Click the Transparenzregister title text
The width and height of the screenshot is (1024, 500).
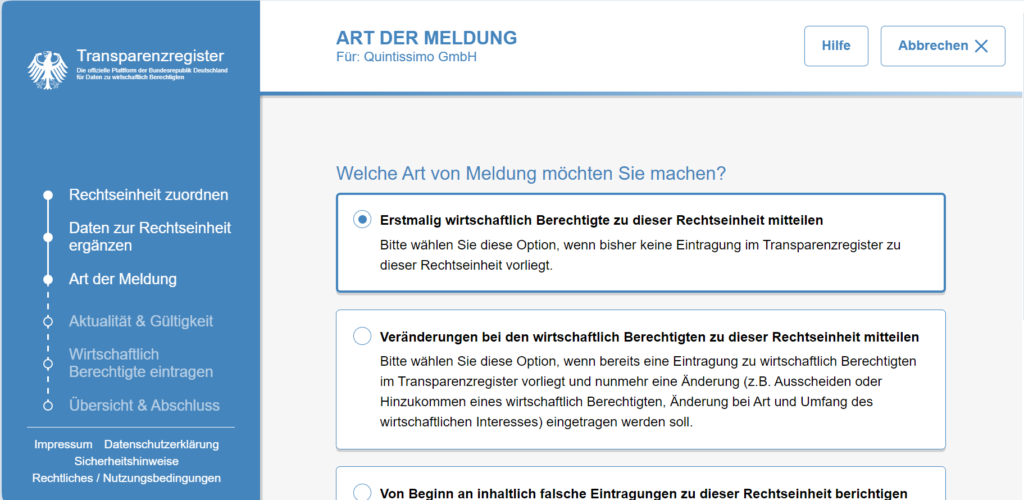(x=150, y=56)
